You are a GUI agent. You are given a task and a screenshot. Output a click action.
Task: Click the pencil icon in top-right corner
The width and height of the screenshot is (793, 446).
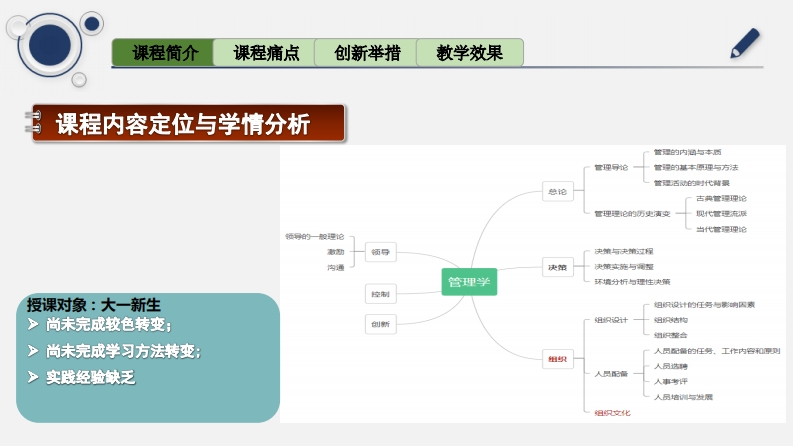point(745,43)
